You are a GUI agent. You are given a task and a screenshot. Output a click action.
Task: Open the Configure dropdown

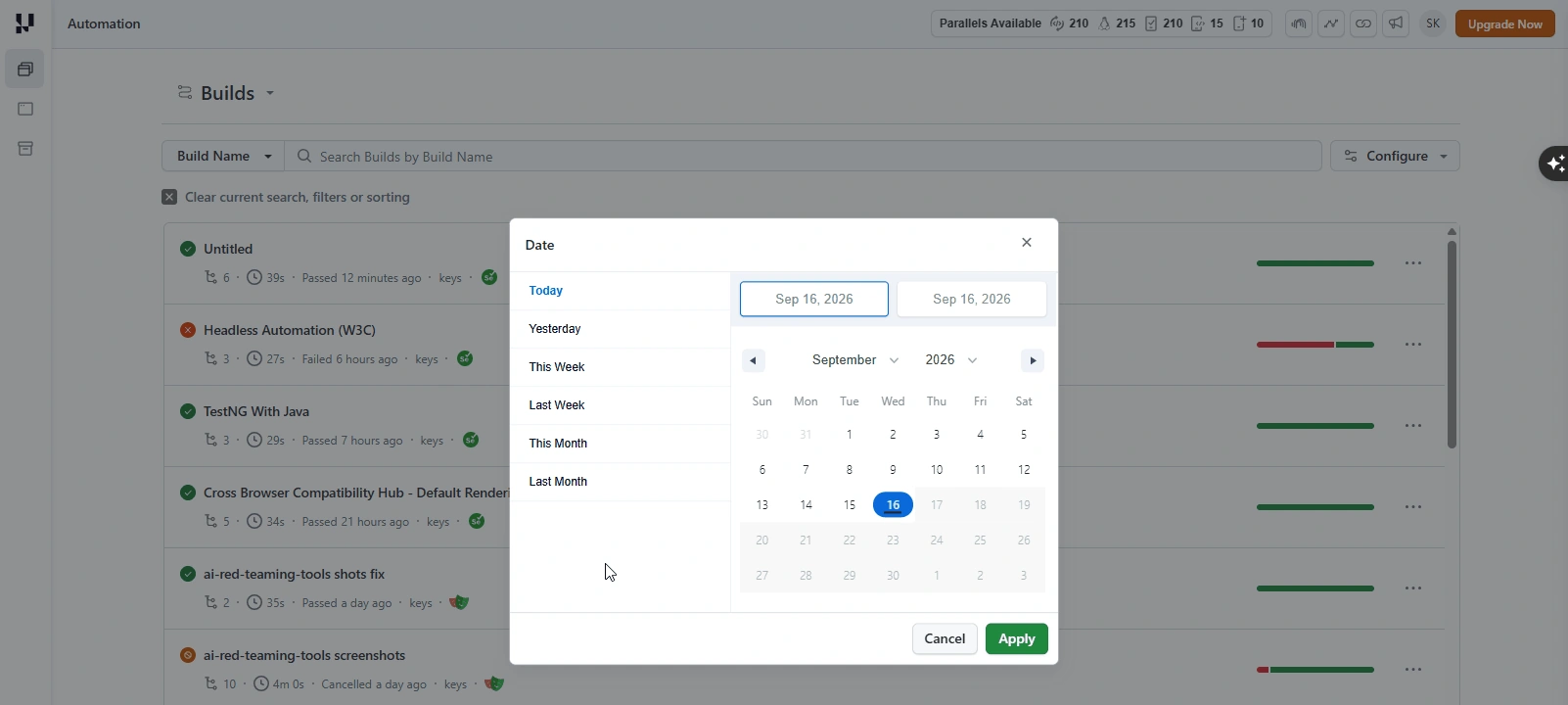[1395, 156]
